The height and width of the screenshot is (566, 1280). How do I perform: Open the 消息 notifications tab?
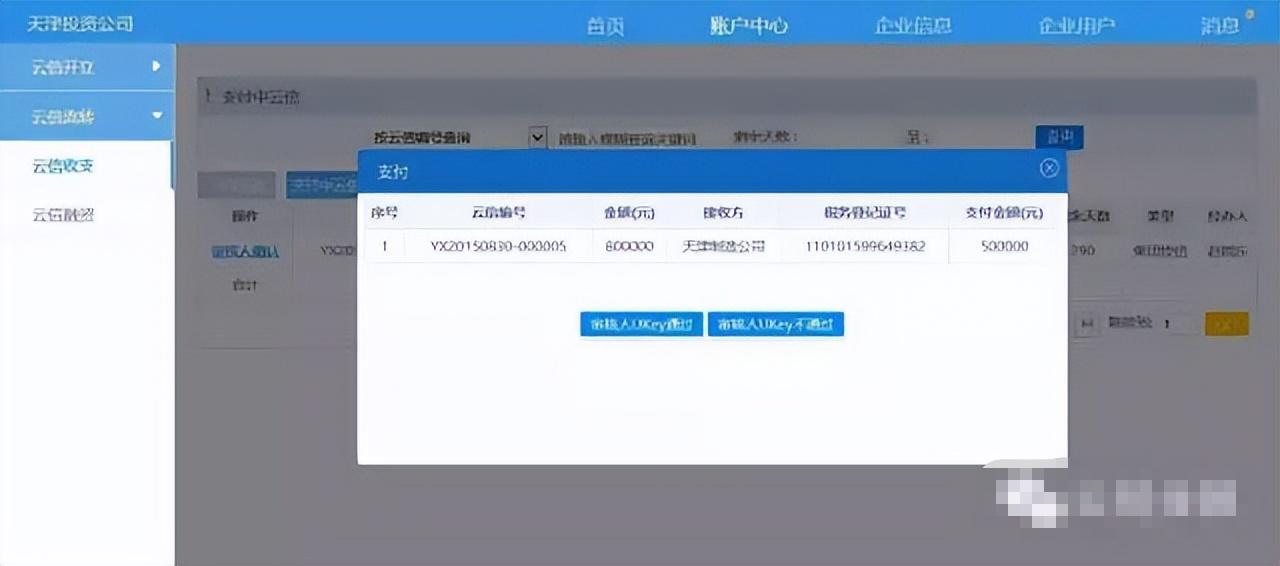click(x=1221, y=26)
